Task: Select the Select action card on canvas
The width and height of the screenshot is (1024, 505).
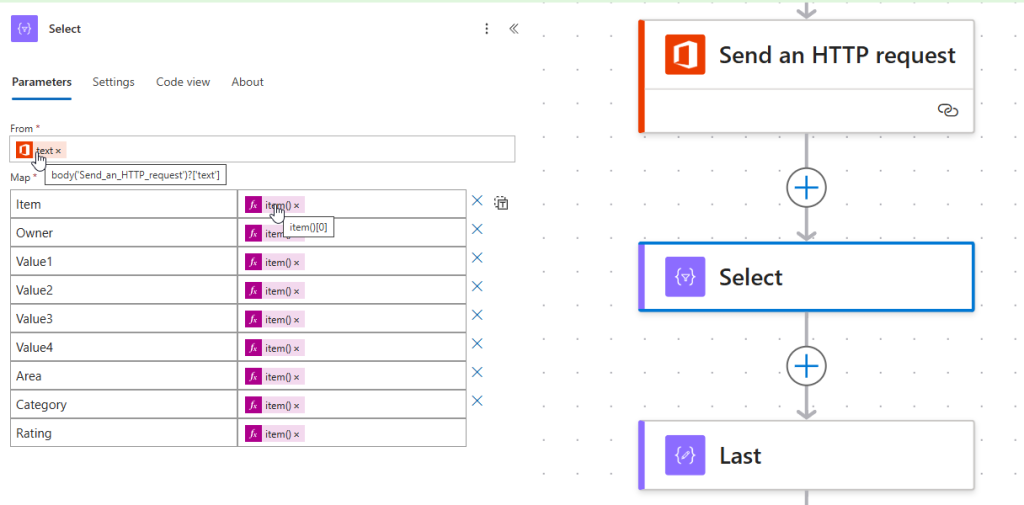Action: 806,277
